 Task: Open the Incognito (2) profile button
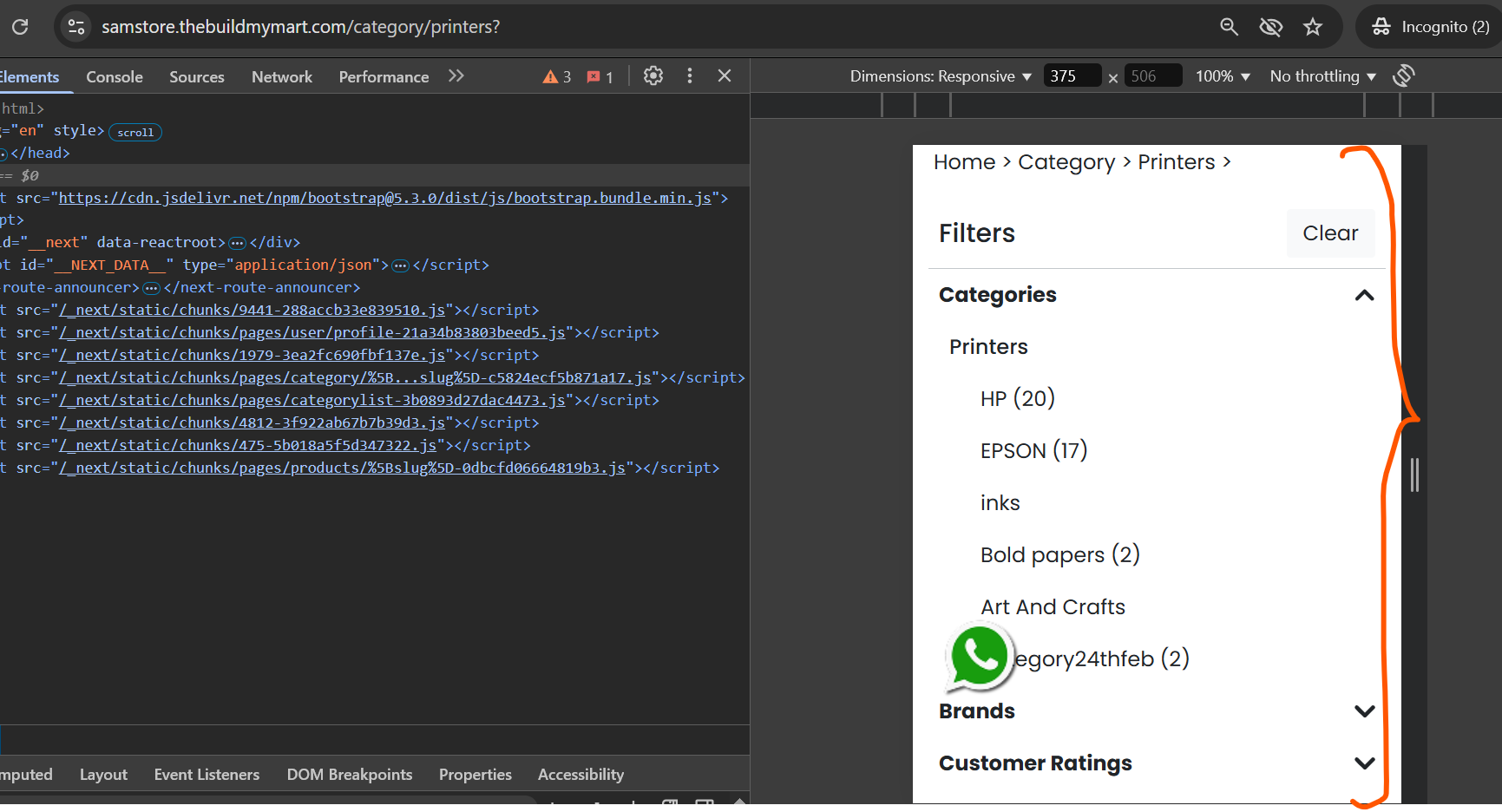point(1431,27)
